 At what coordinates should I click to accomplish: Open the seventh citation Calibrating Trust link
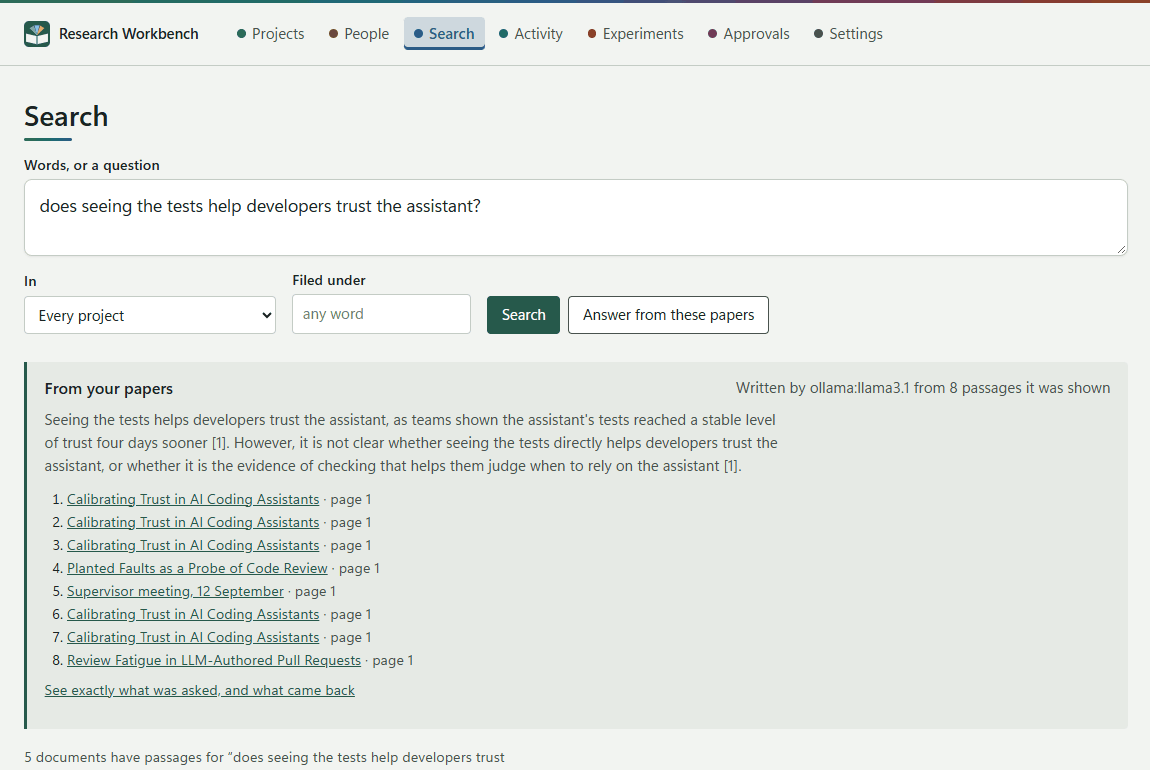pyautogui.click(x=193, y=637)
